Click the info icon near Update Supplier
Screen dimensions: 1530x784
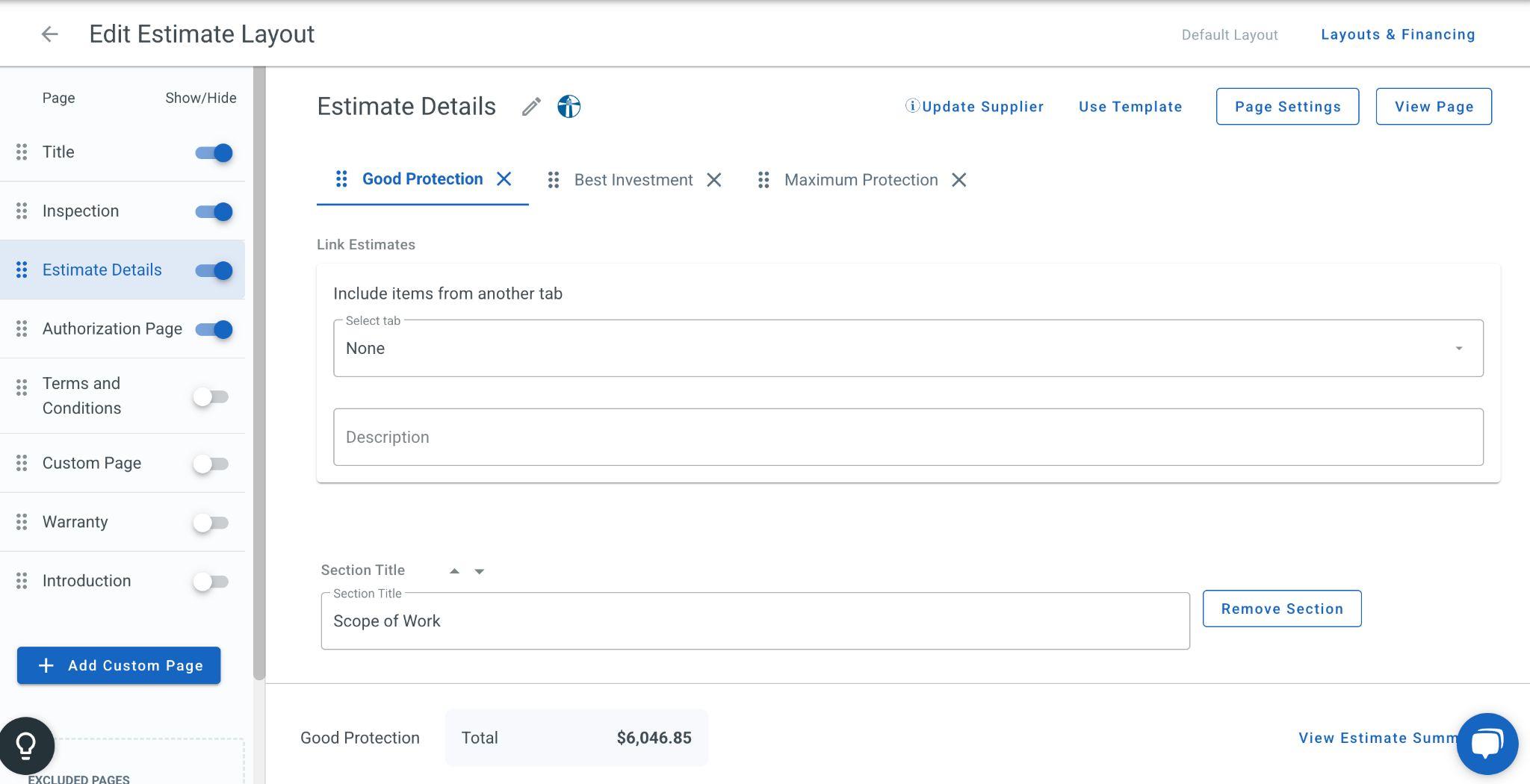coord(911,106)
